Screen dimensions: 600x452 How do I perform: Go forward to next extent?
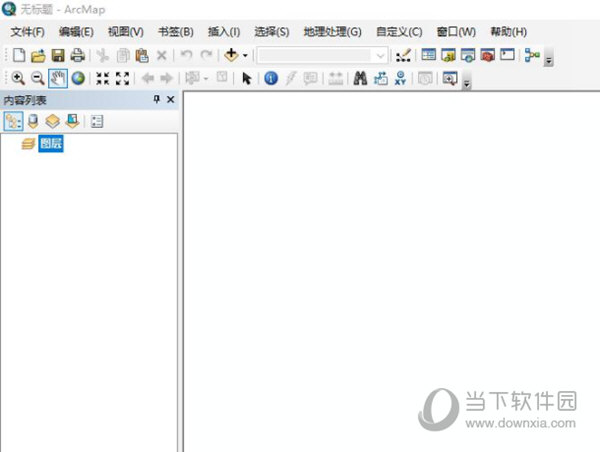point(166,78)
